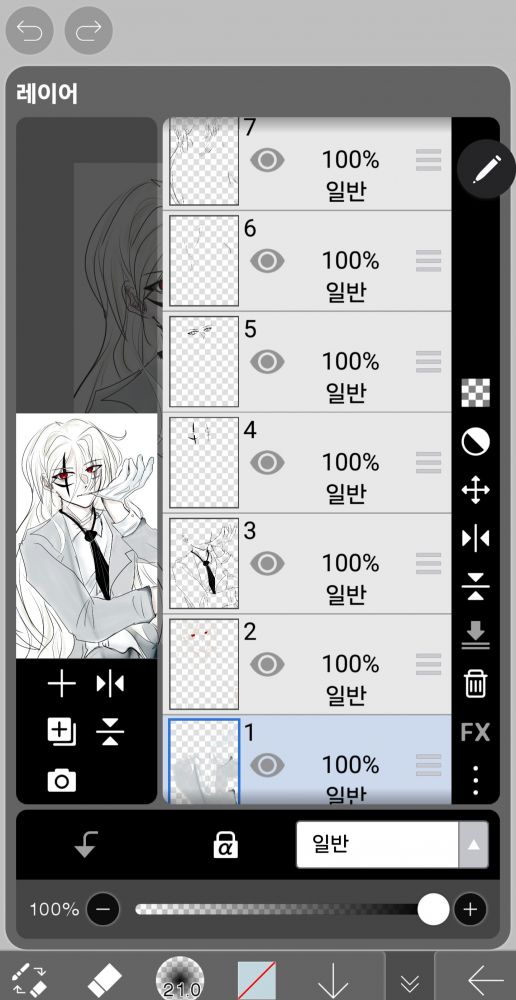
Task: Click the opacity slider handle
Action: (x=434, y=909)
